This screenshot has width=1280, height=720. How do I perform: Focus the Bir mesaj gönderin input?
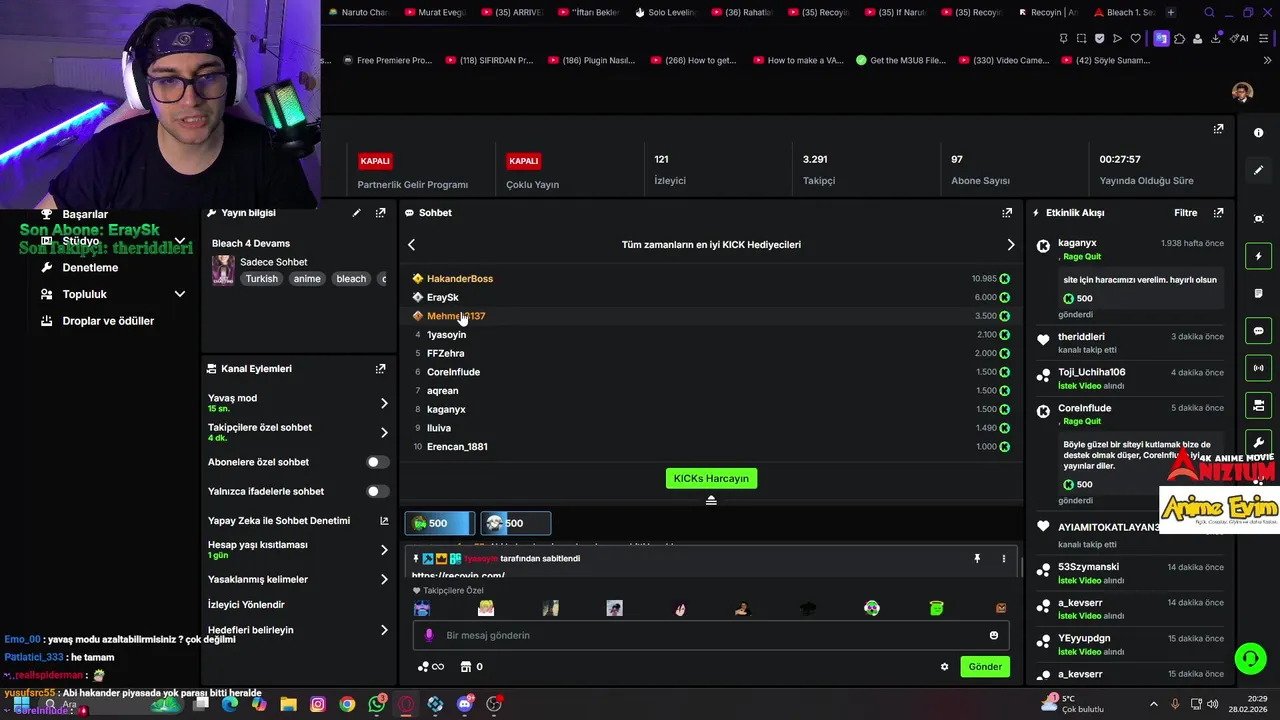711,635
